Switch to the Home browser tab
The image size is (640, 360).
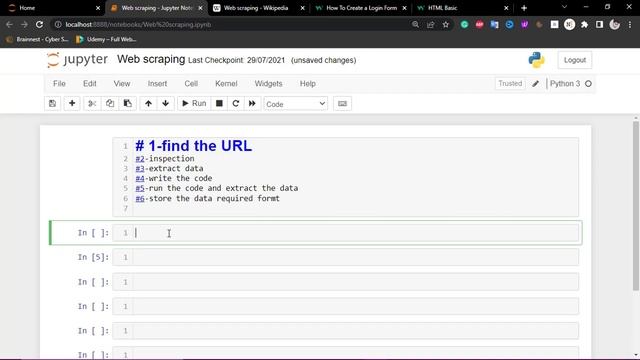pyautogui.click(x=53, y=8)
